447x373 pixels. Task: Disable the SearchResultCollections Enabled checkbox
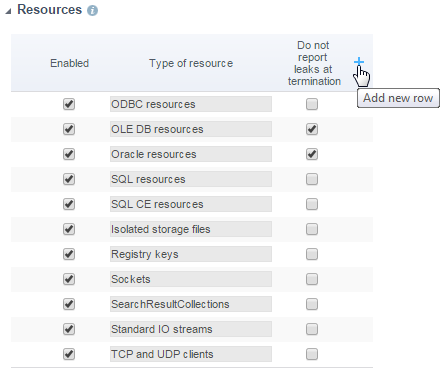[69, 304]
